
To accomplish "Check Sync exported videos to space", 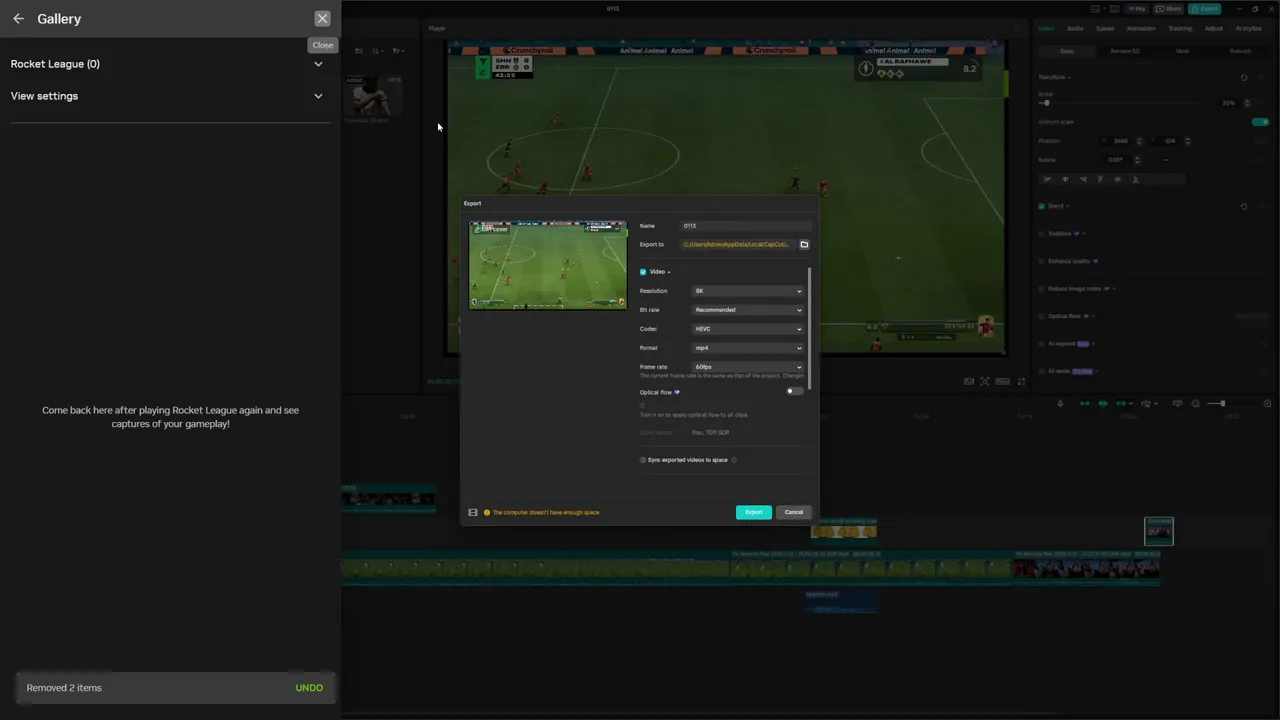I will [643, 460].
